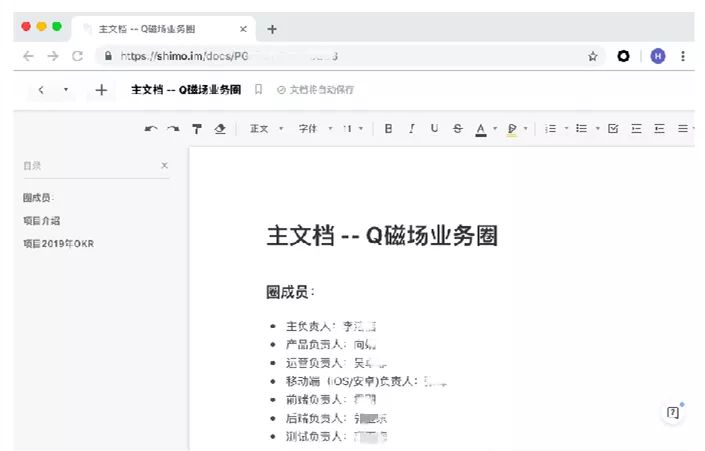This screenshot has height=451, width=705.
Task: Clear formatting with the eraser icon
Action: tap(220, 129)
